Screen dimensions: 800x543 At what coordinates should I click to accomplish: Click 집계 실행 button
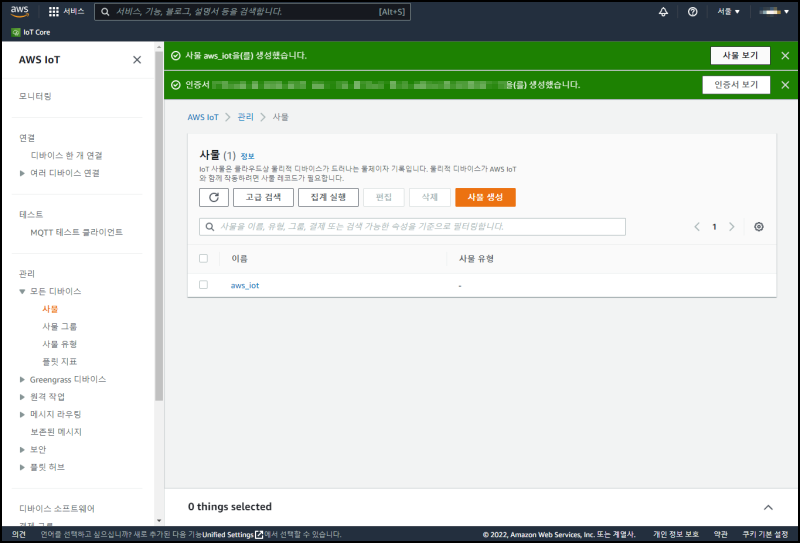coord(328,198)
